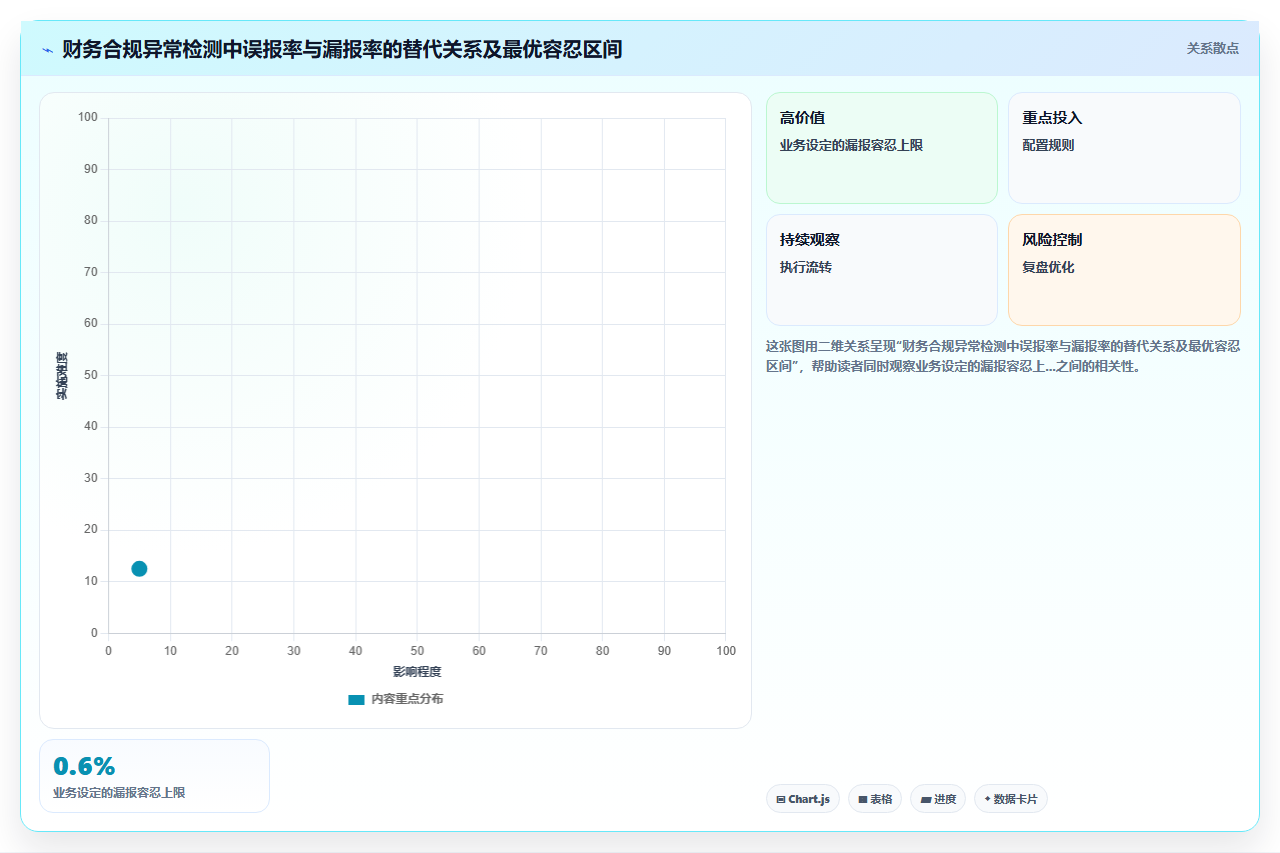This screenshot has width=1280, height=853.
Task: Click the Chart.js tag chip
Action: [x=803, y=799]
